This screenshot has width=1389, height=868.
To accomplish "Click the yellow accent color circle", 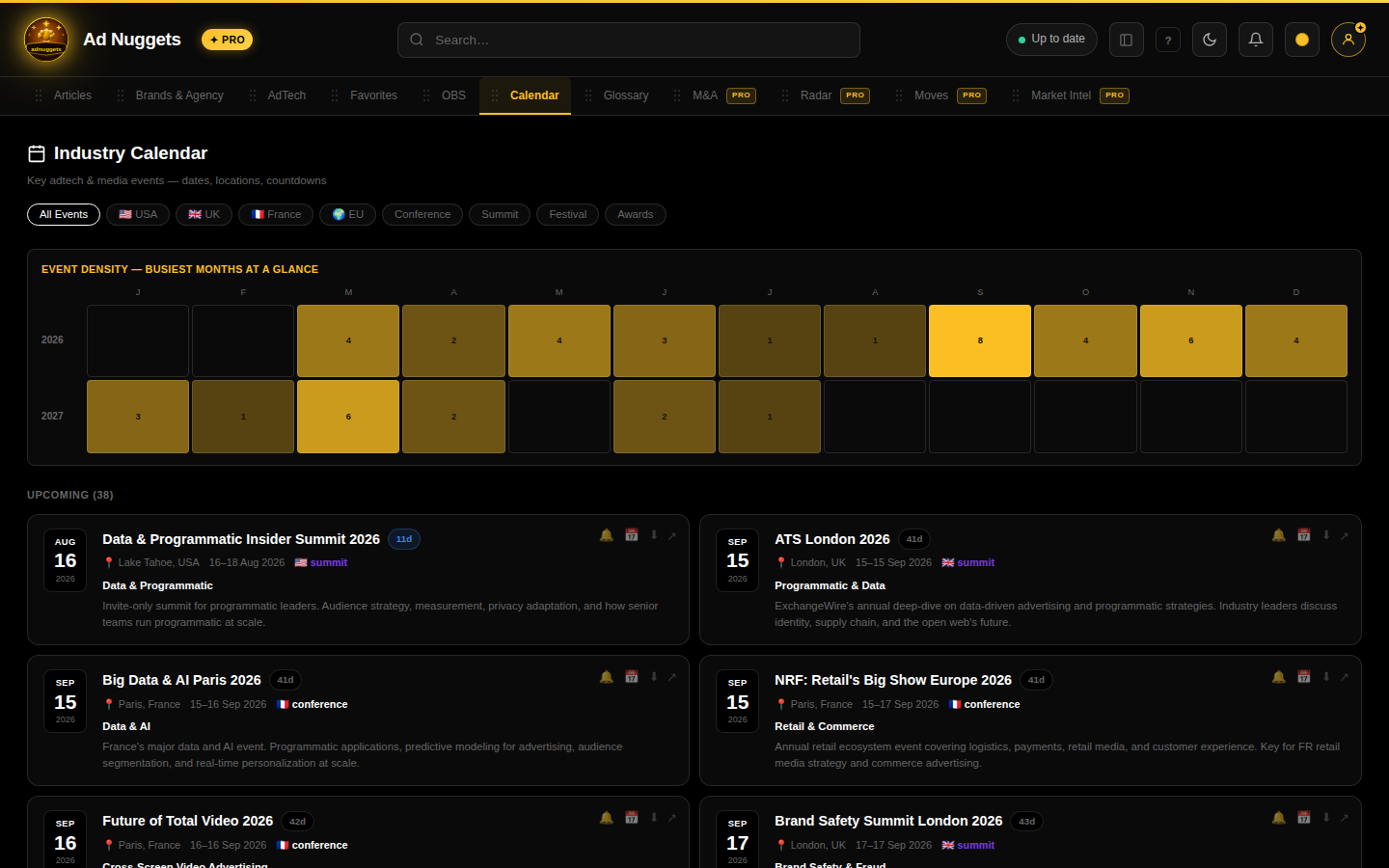I will pos(1302,40).
